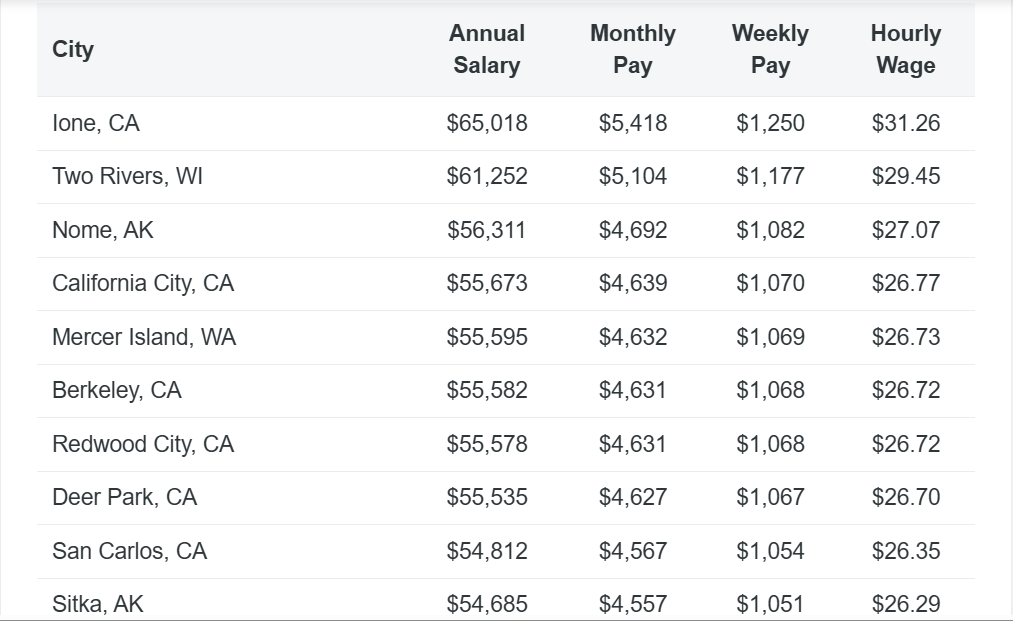Select the $54,812 annual salary cell
Screen dimensions: 1013x621
pyautogui.click(x=486, y=551)
